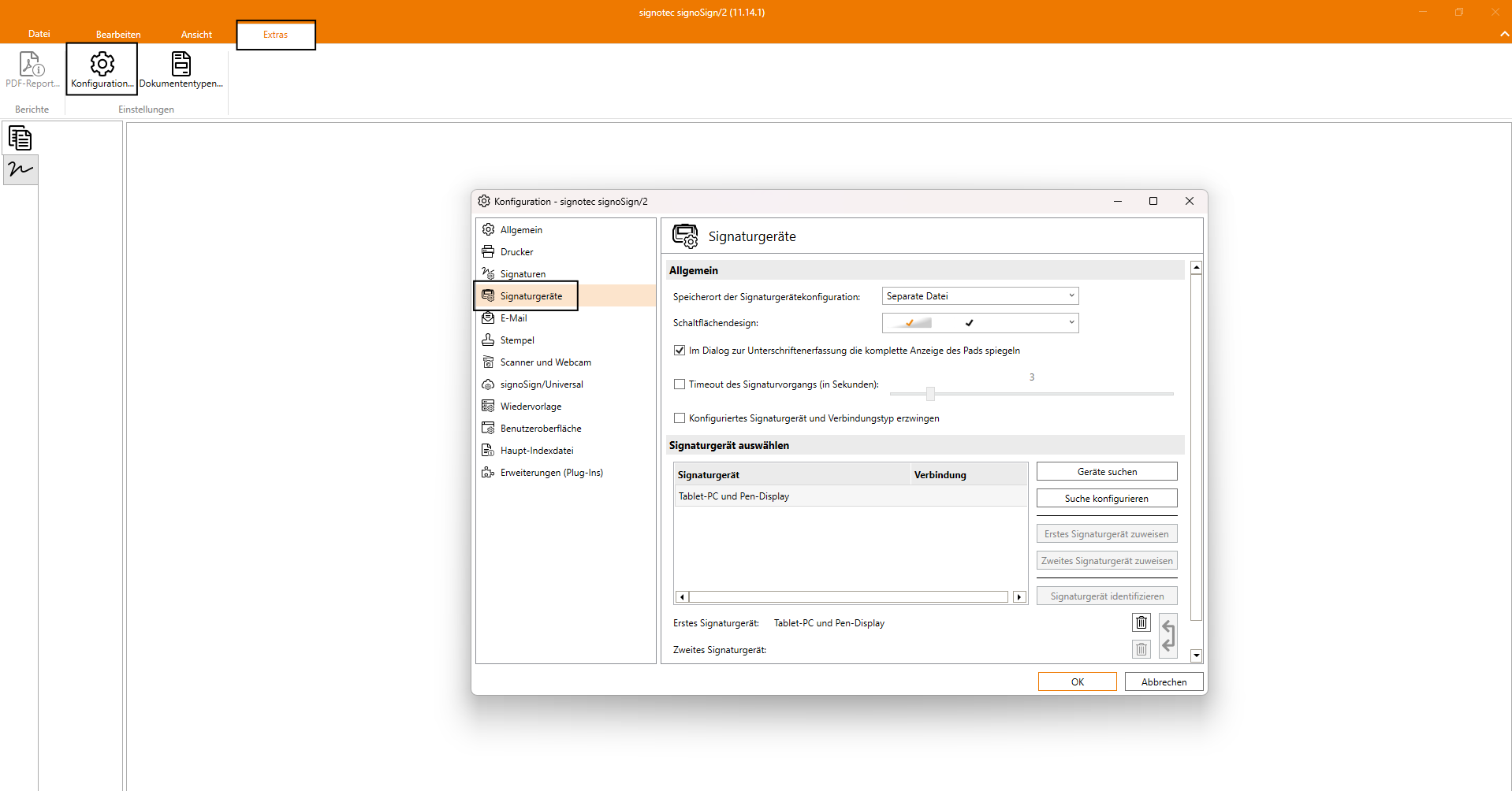
Task: Select Scanner und Webcam category
Action: [566, 362]
